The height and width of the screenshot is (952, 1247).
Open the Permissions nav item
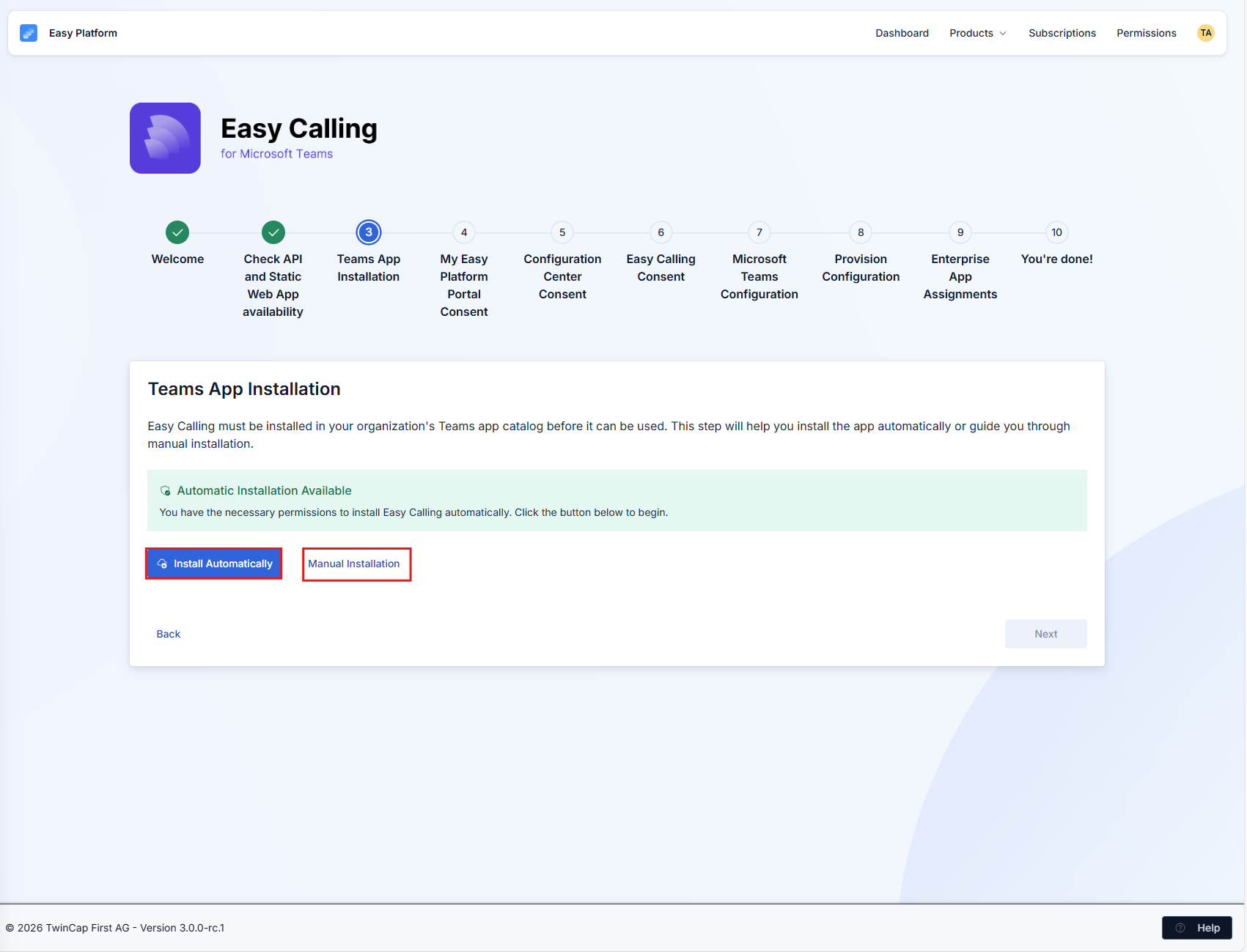(1147, 33)
